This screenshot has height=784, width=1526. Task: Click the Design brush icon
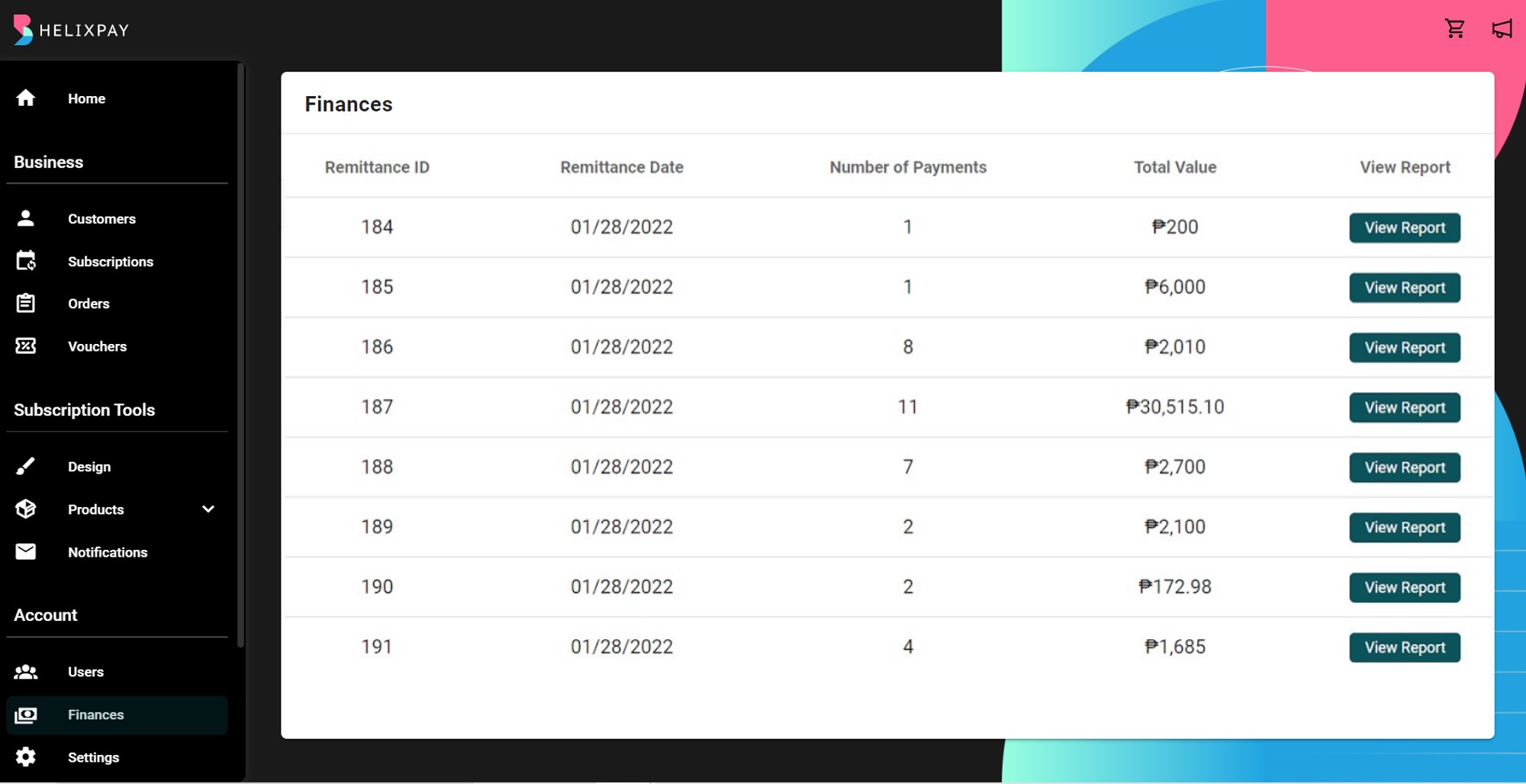tap(26, 466)
